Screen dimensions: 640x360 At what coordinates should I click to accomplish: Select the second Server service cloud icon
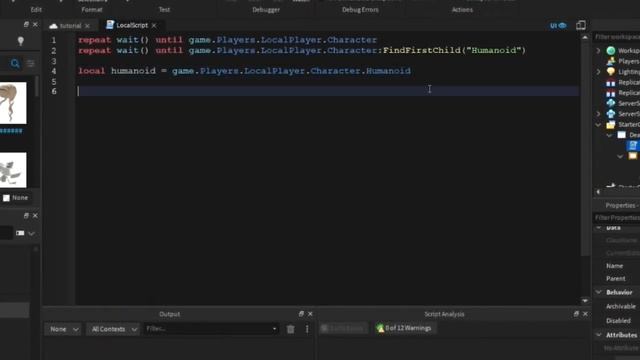coord(611,114)
